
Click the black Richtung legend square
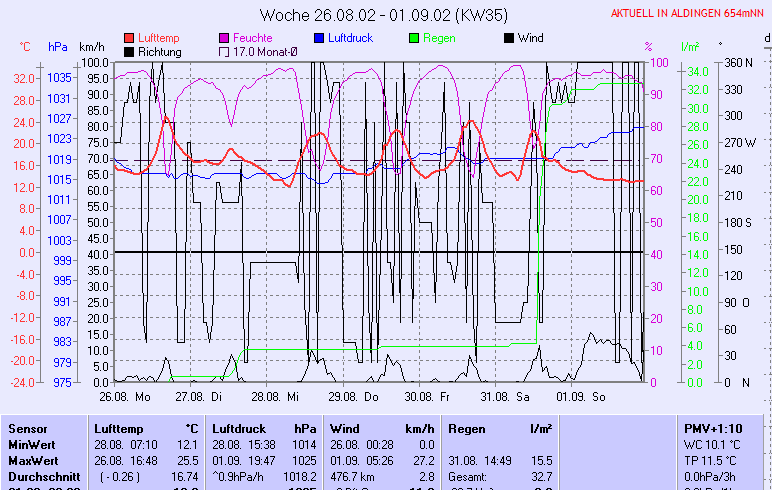coord(129,51)
